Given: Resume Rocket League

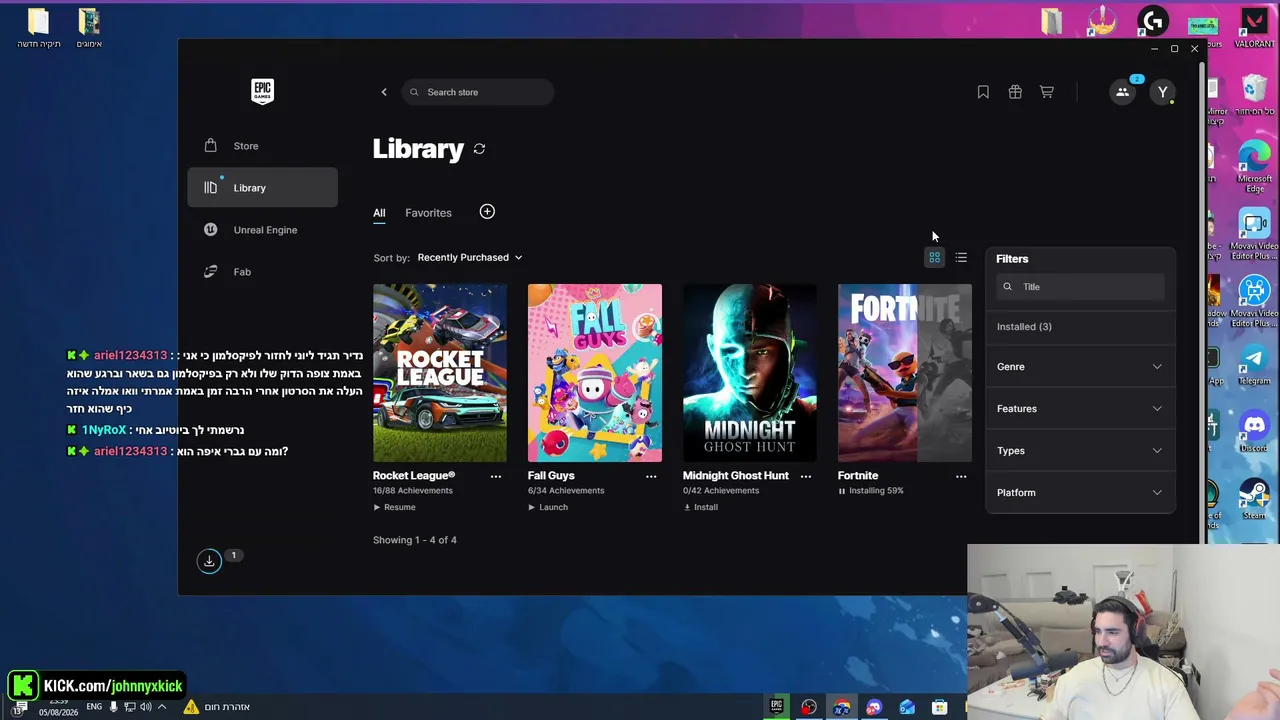Looking at the screenshot, I should pos(394,507).
